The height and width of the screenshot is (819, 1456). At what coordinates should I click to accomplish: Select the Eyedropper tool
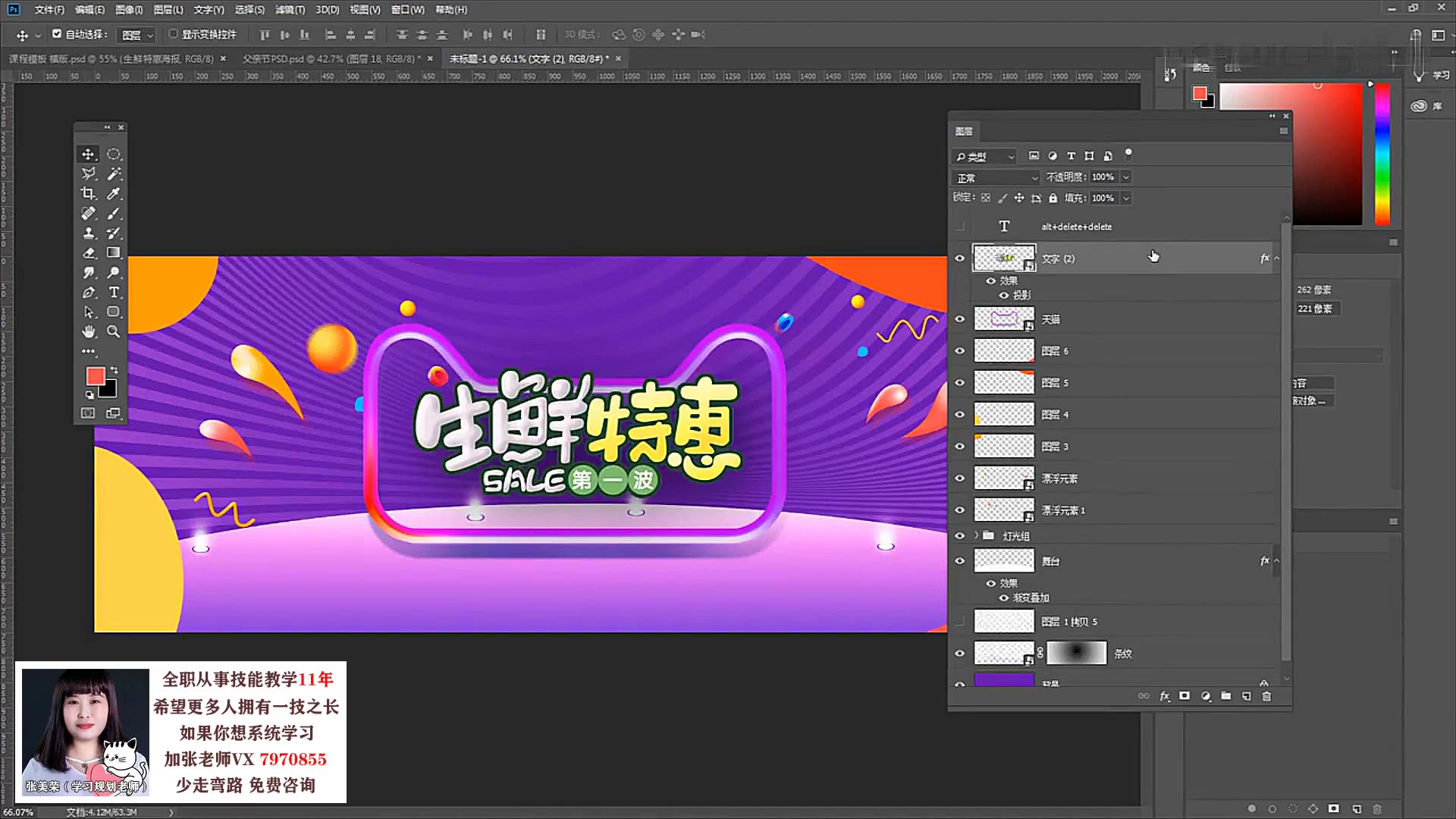click(x=114, y=193)
